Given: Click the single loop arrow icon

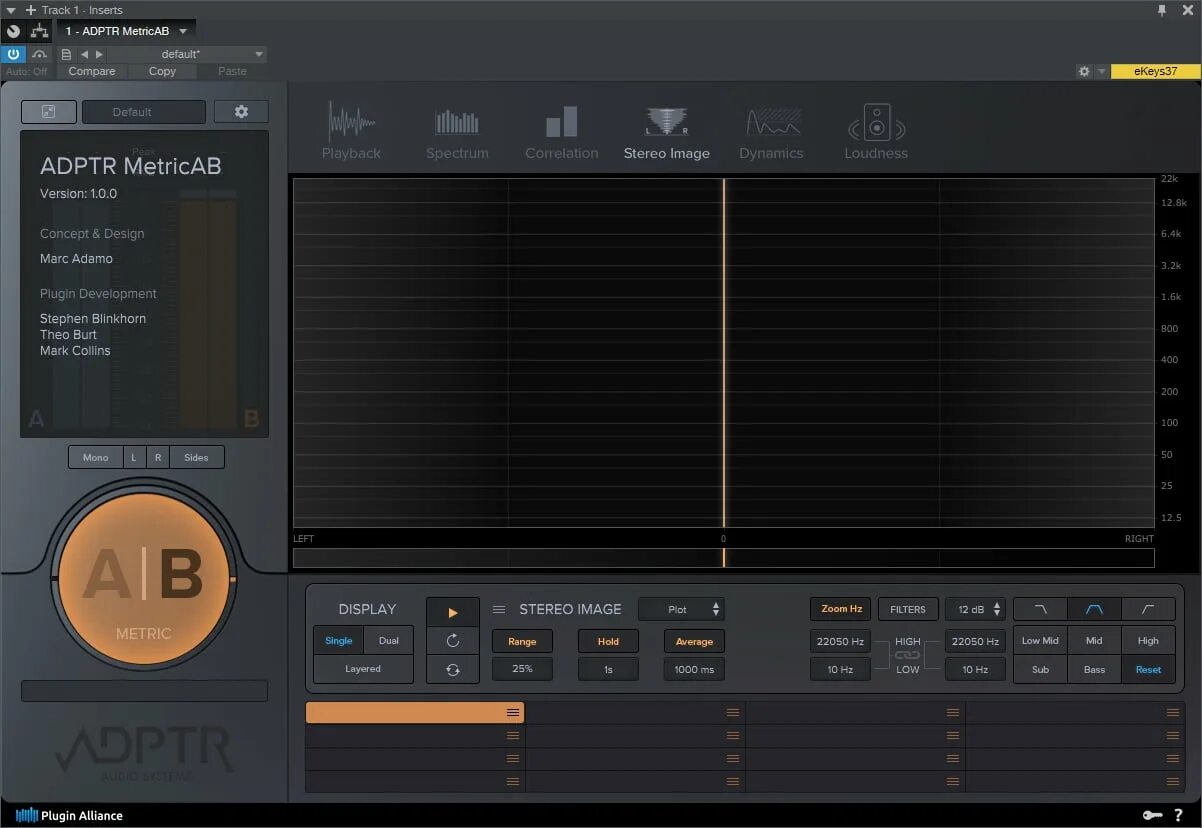Looking at the screenshot, I should [x=453, y=641].
